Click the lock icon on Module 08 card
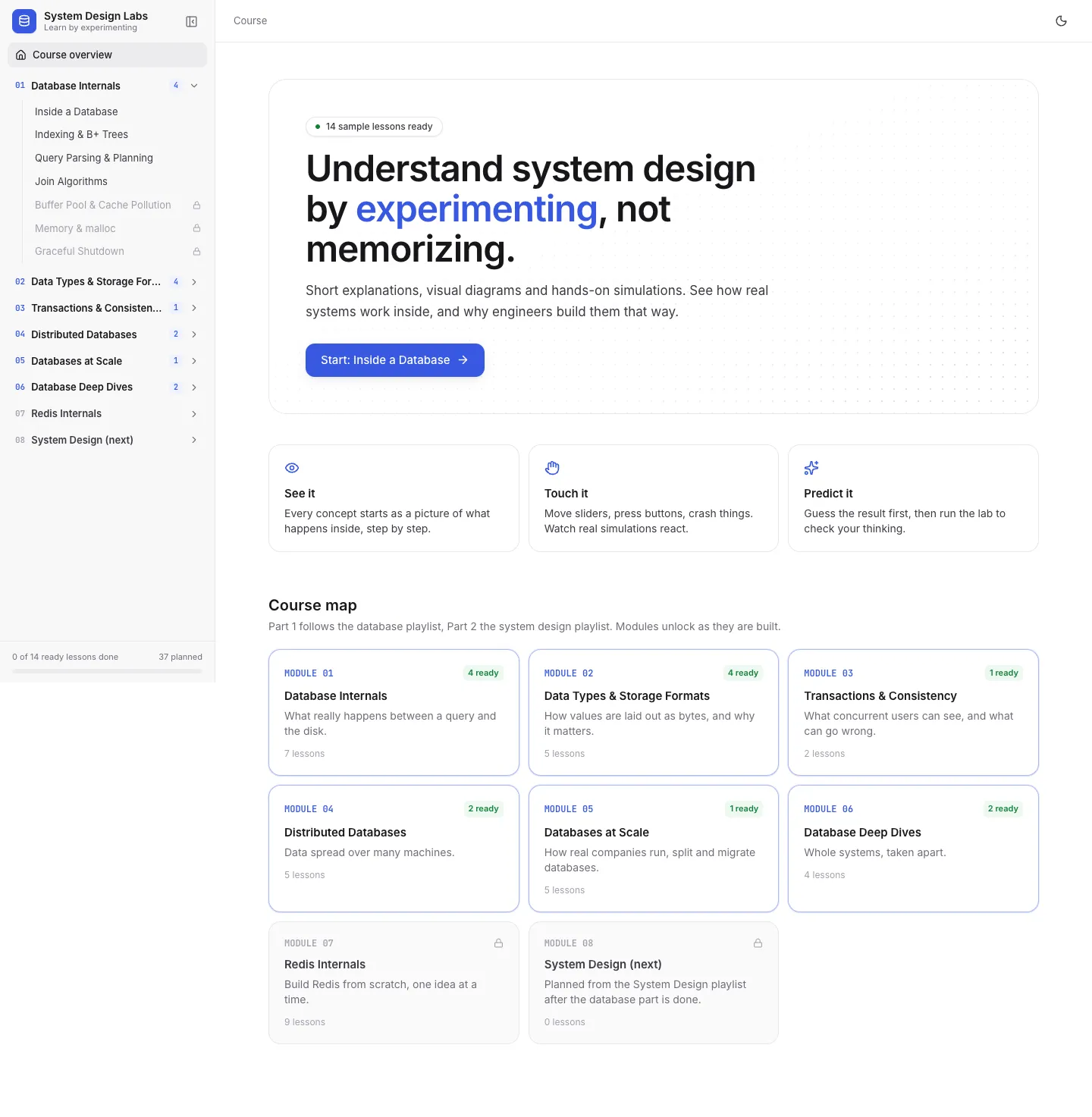1092x1117 pixels. pos(758,943)
